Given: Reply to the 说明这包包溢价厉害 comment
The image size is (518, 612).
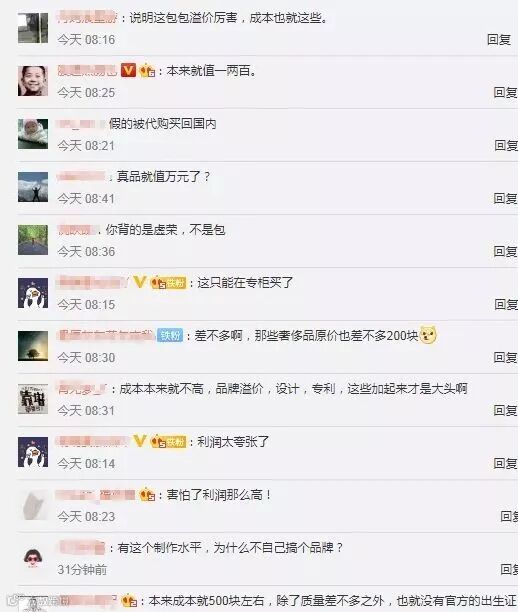Looking at the screenshot, I should [x=499, y=39].
